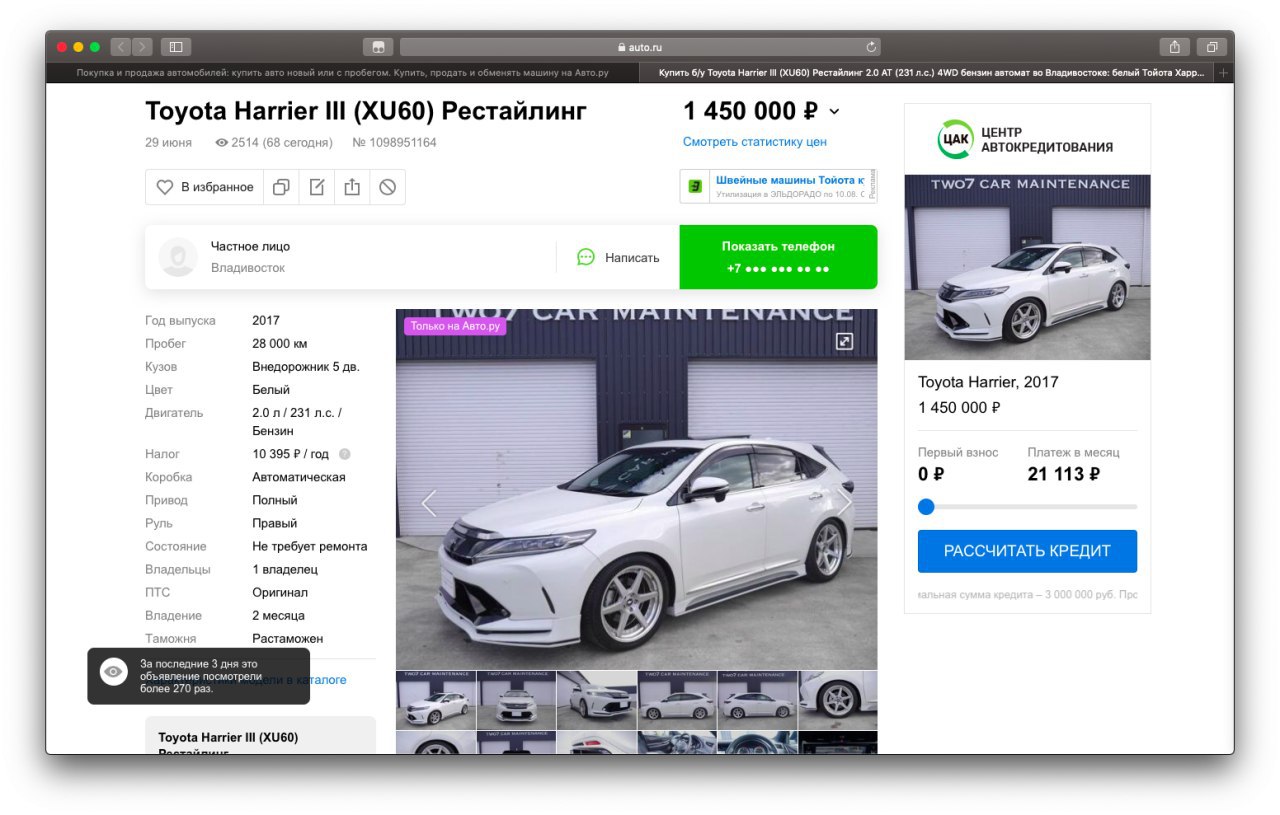Click the views counter '2514 (68 сегодня)'
Viewport: 1280px width, 815px height.
pyautogui.click(x=274, y=143)
